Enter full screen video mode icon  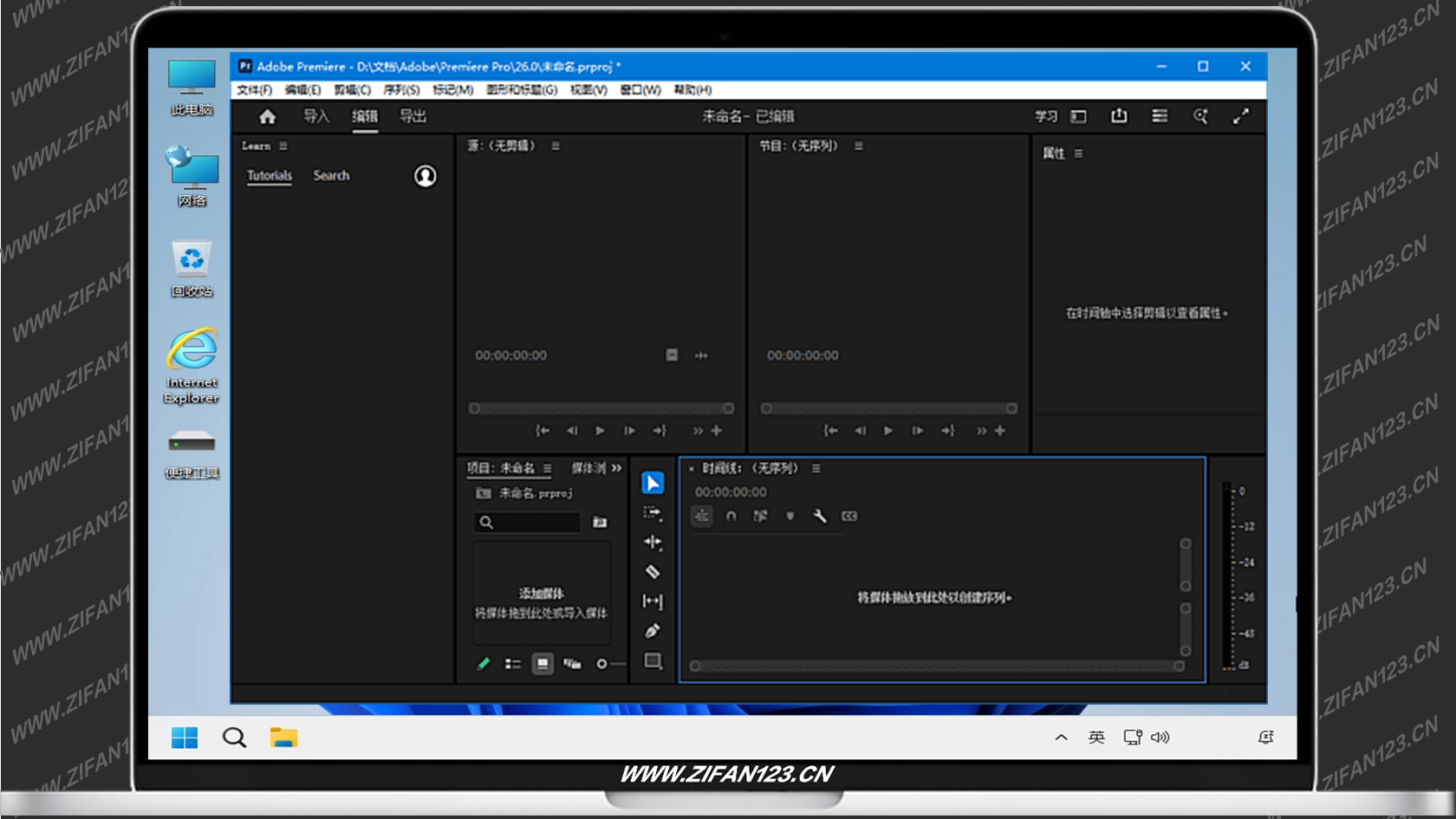point(1241,116)
